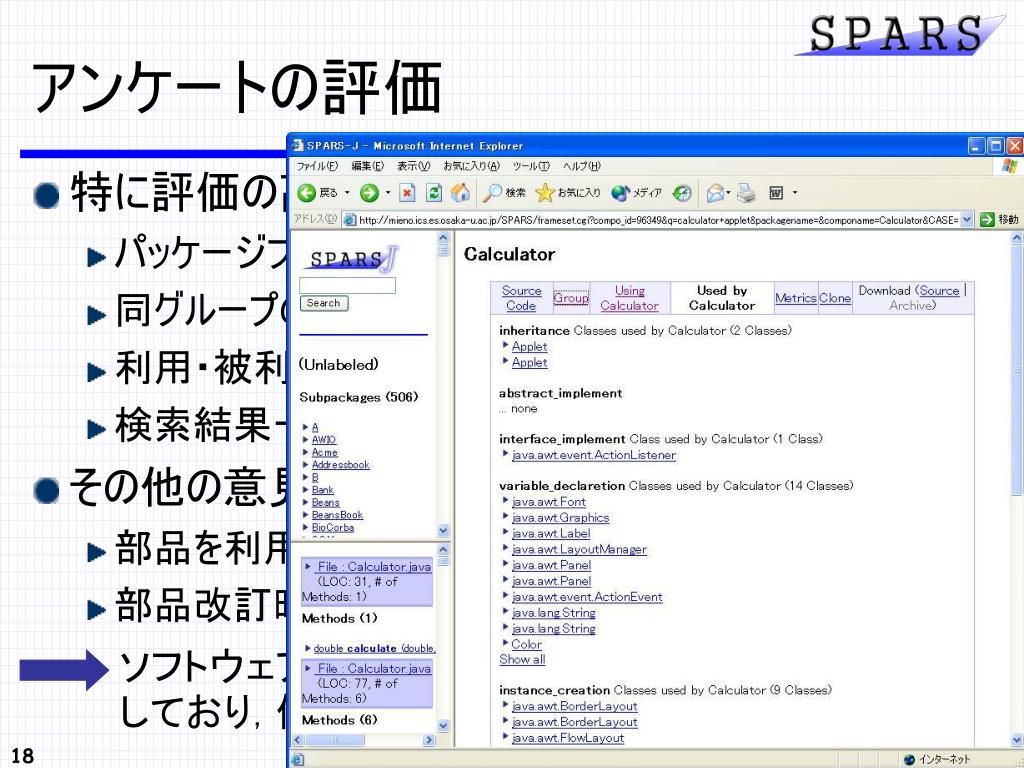Image resolution: width=1024 pixels, height=768 pixels.
Task: Open the ツール(T) menu
Action: click(x=531, y=166)
